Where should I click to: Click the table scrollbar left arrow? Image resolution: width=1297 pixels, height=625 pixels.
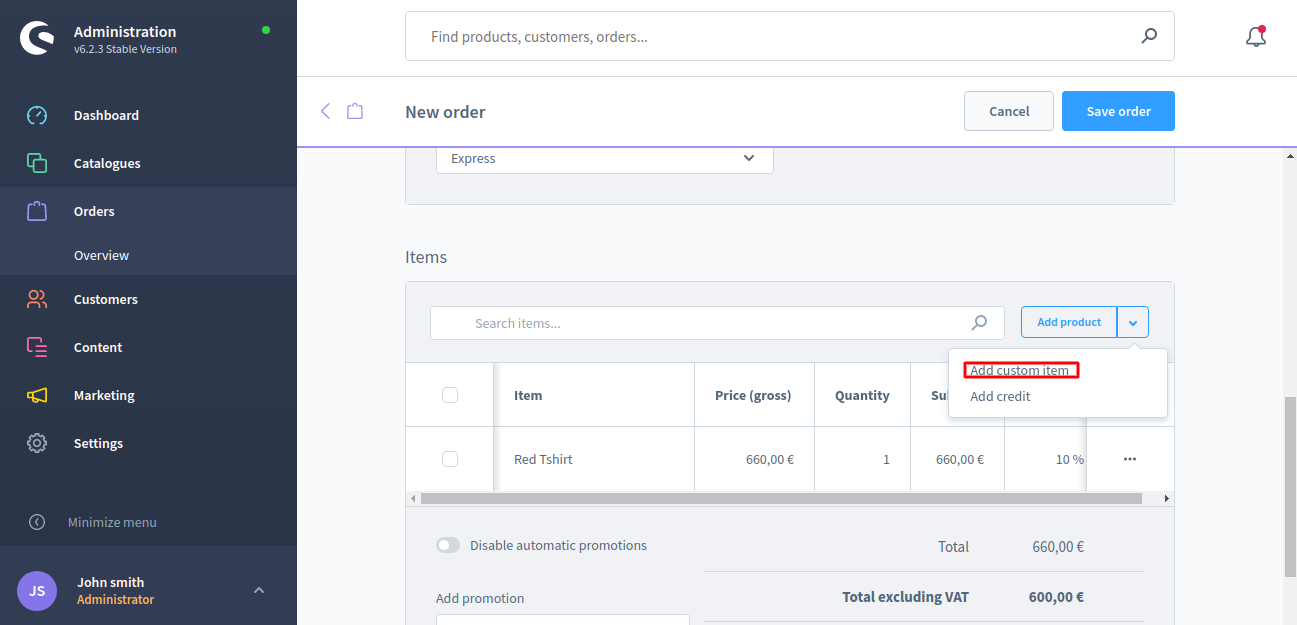coord(413,498)
